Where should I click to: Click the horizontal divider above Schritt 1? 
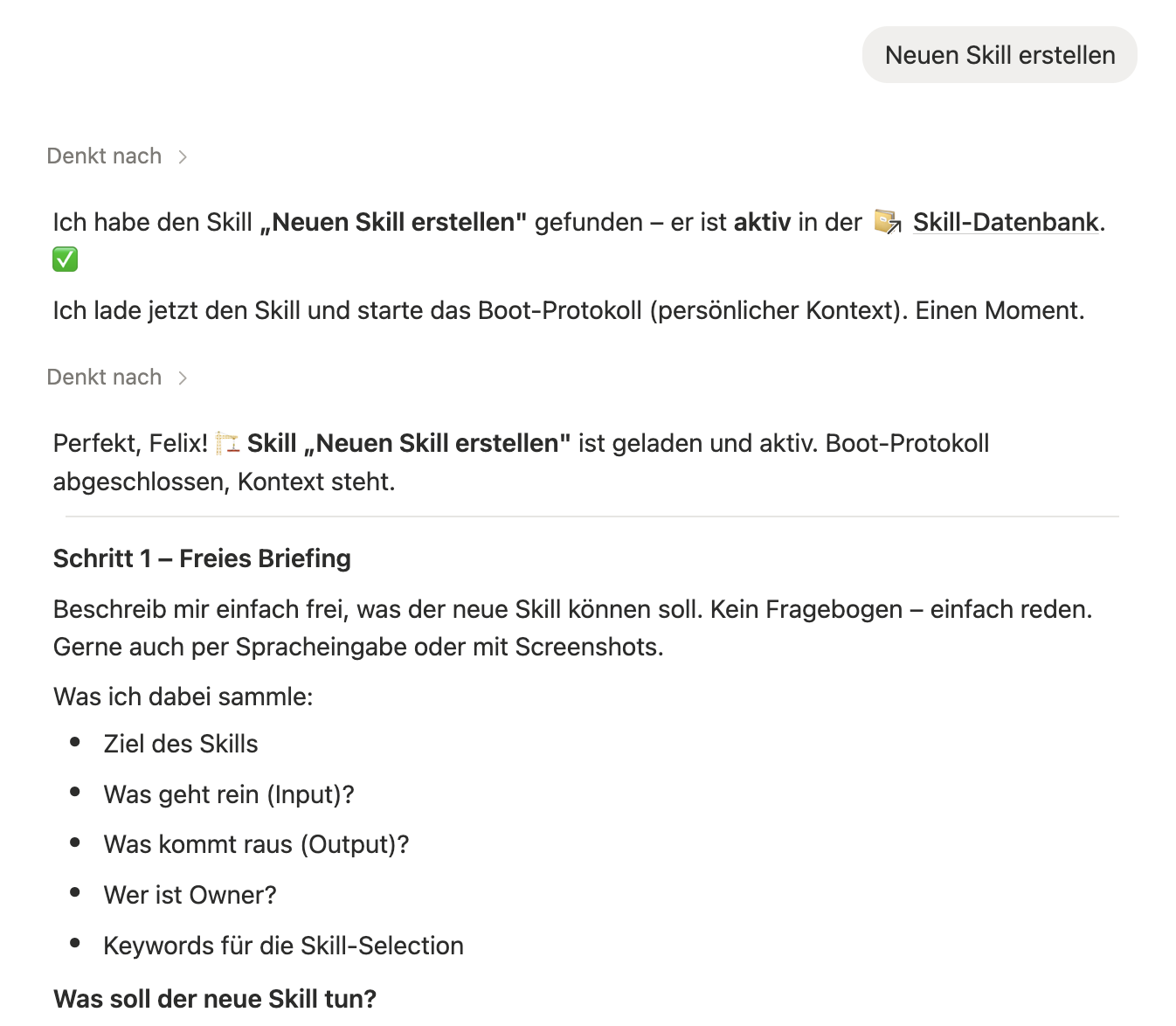click(591, 516)
